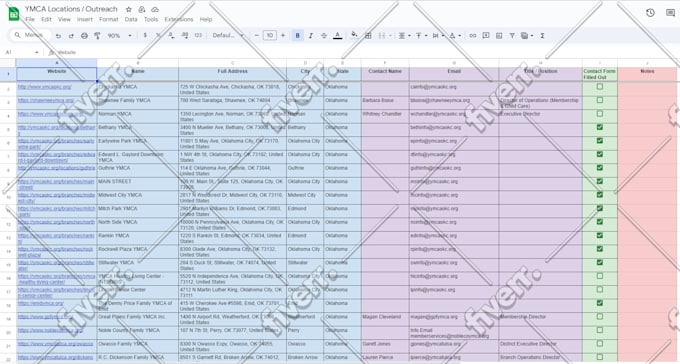This screenshot has width=680, height=364.
Task: Open the Edit menu
Action: [46, 20]
